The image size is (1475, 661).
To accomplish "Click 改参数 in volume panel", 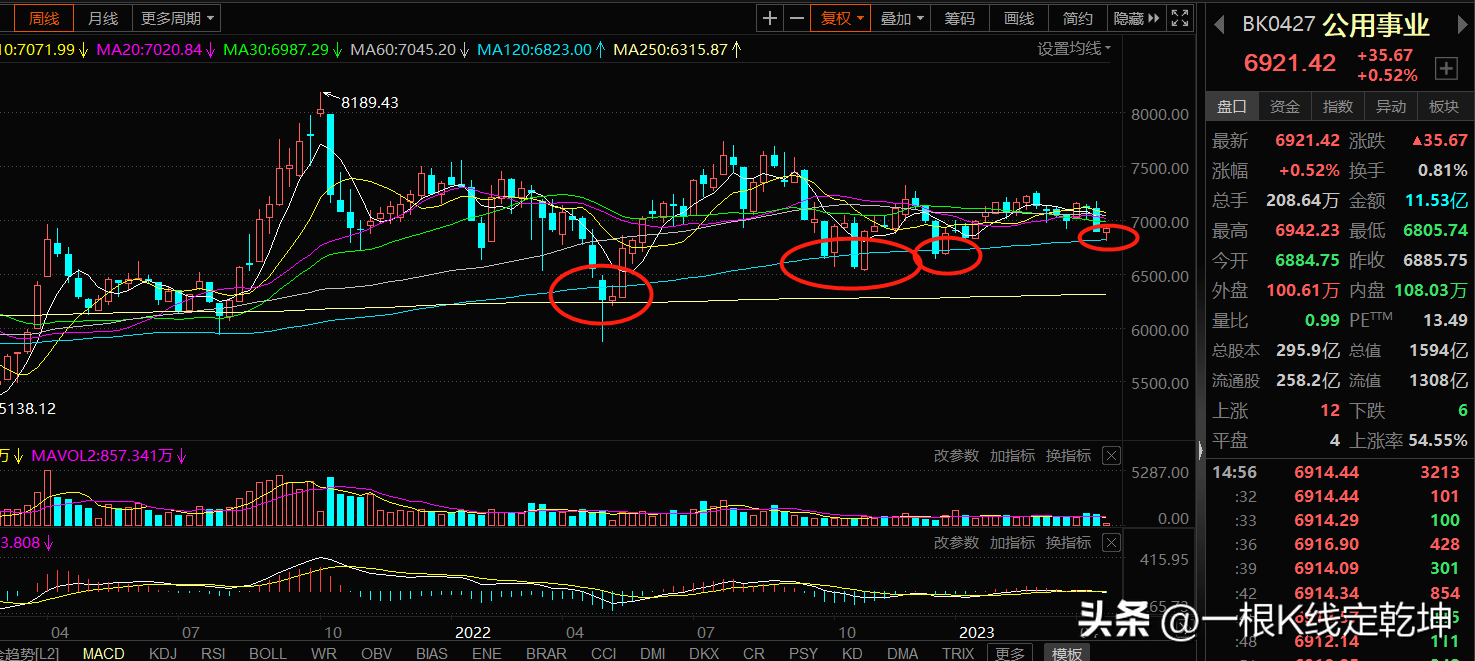I will click(x=956, y=456).
